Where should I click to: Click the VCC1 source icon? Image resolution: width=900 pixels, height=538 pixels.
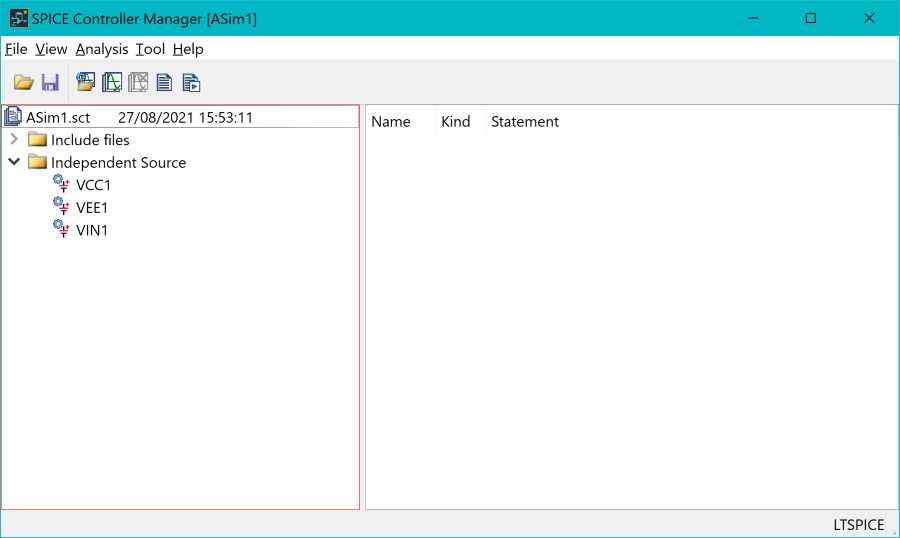(61, 184)
